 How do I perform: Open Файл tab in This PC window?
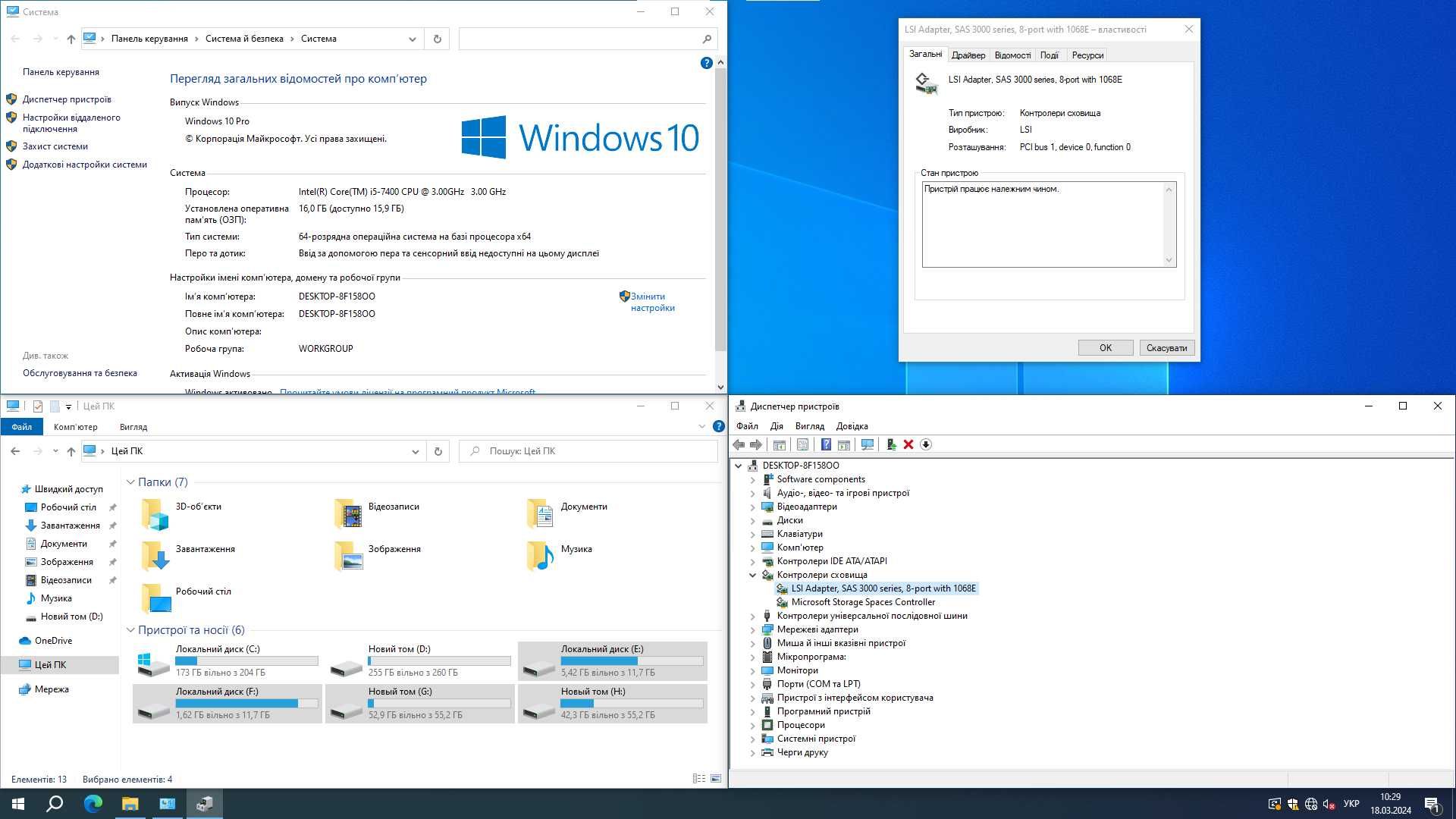click(22, 427)
